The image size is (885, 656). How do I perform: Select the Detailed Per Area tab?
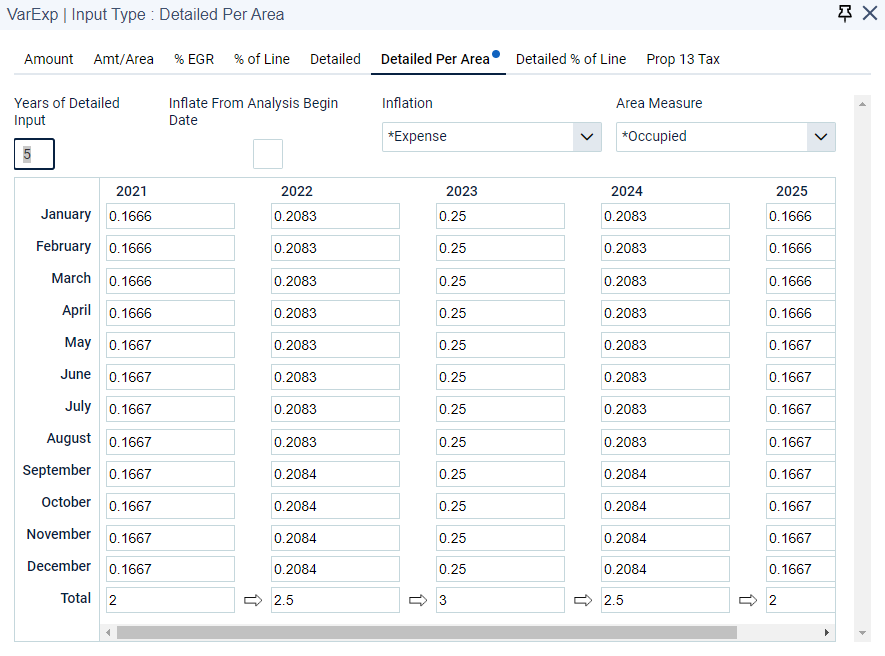pyautogui.click(x=435, y=59)
